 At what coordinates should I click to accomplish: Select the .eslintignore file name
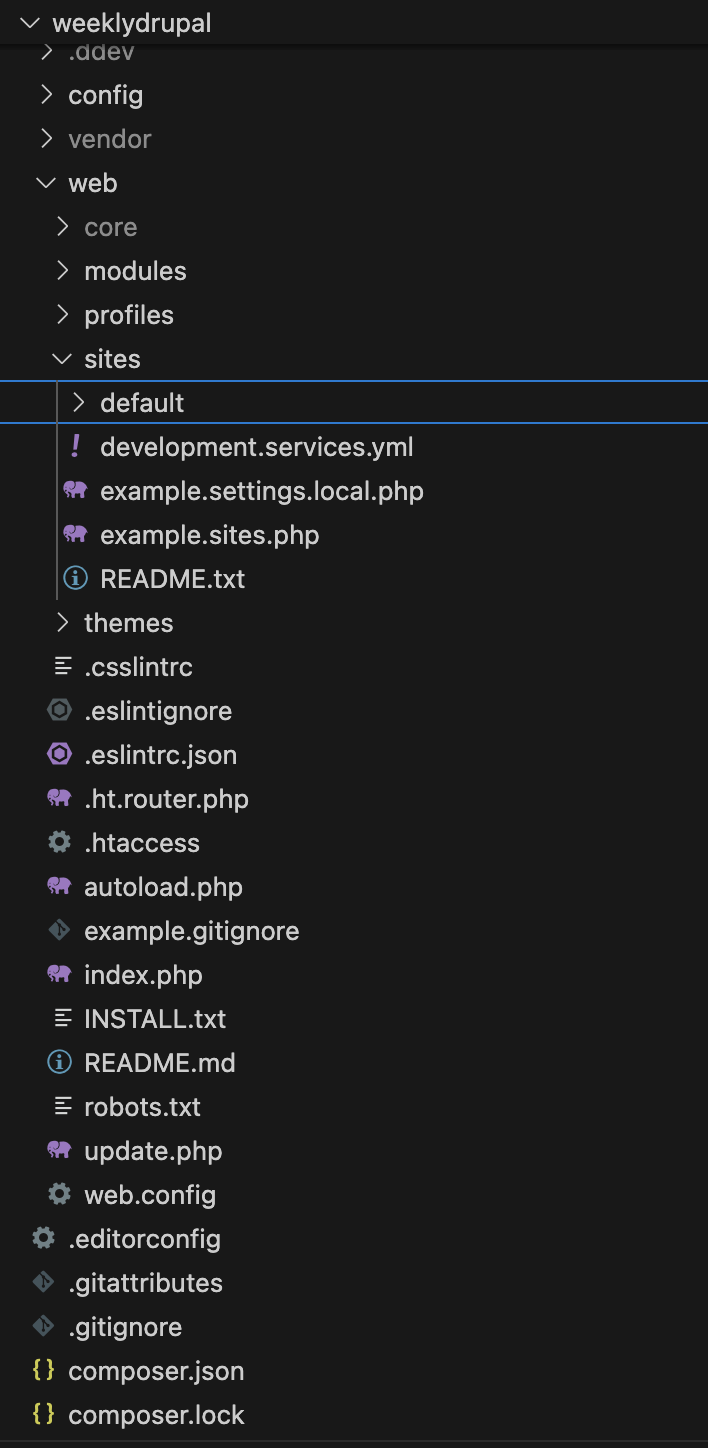pos(158,711)
